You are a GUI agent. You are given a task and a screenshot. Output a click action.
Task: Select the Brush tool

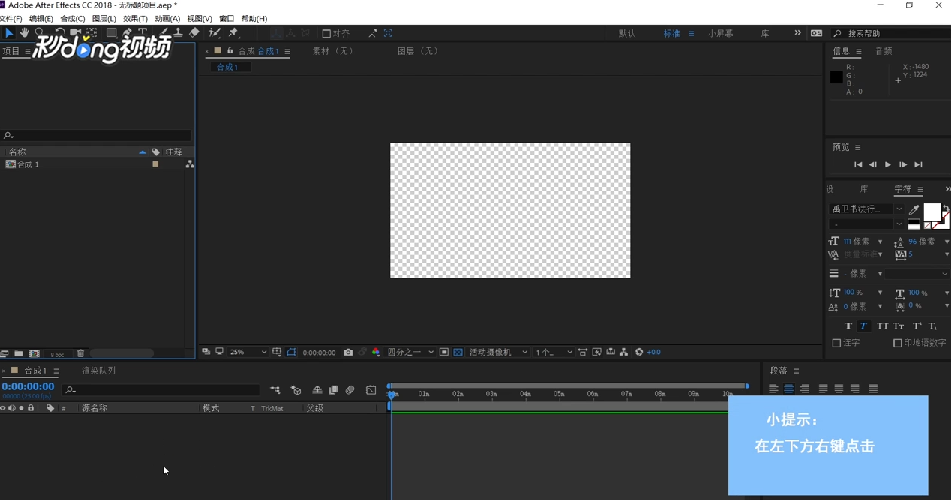coord(163,33)
